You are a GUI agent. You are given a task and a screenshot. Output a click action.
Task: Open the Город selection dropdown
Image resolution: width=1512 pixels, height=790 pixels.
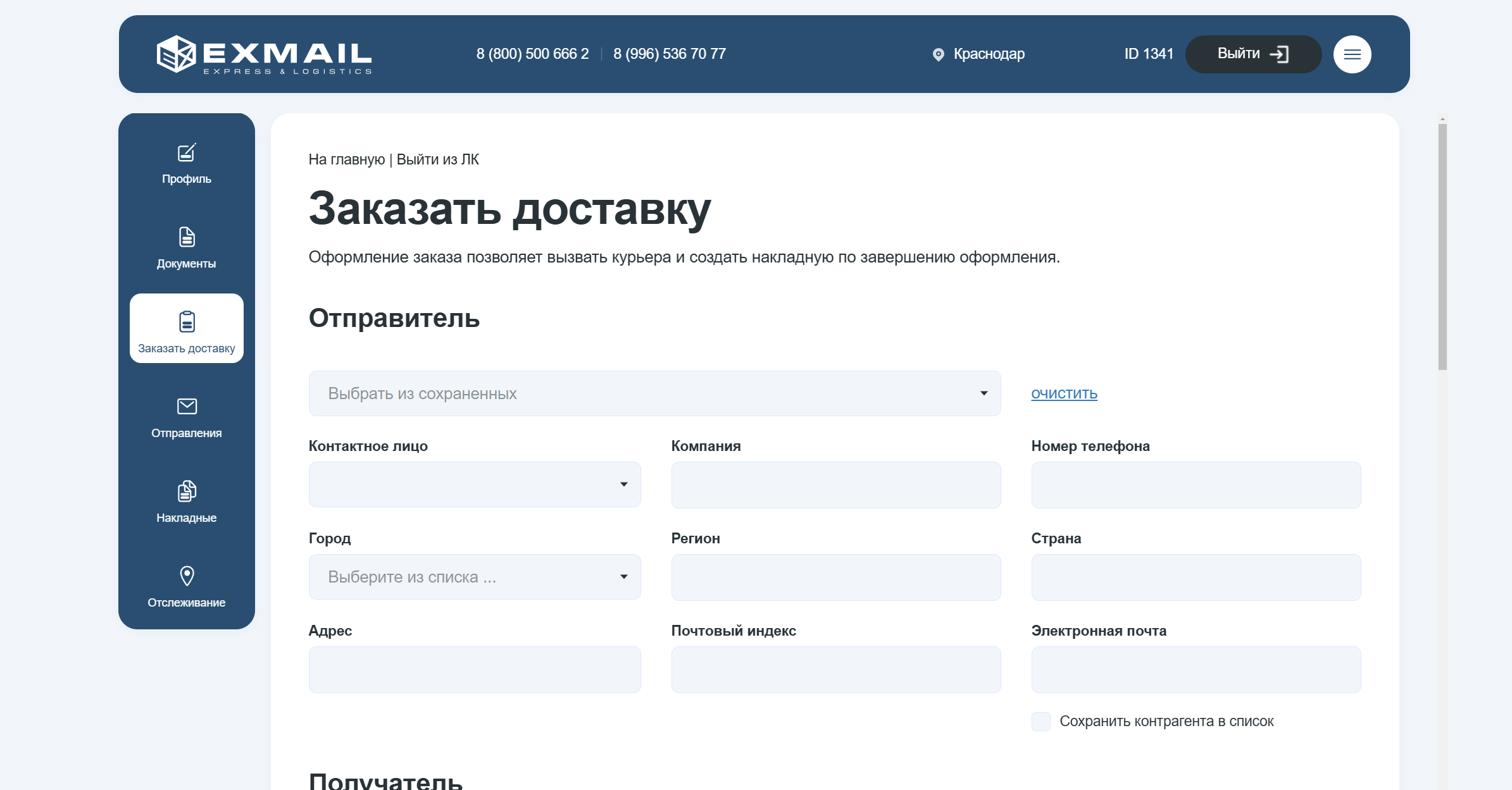pos(475,577)
